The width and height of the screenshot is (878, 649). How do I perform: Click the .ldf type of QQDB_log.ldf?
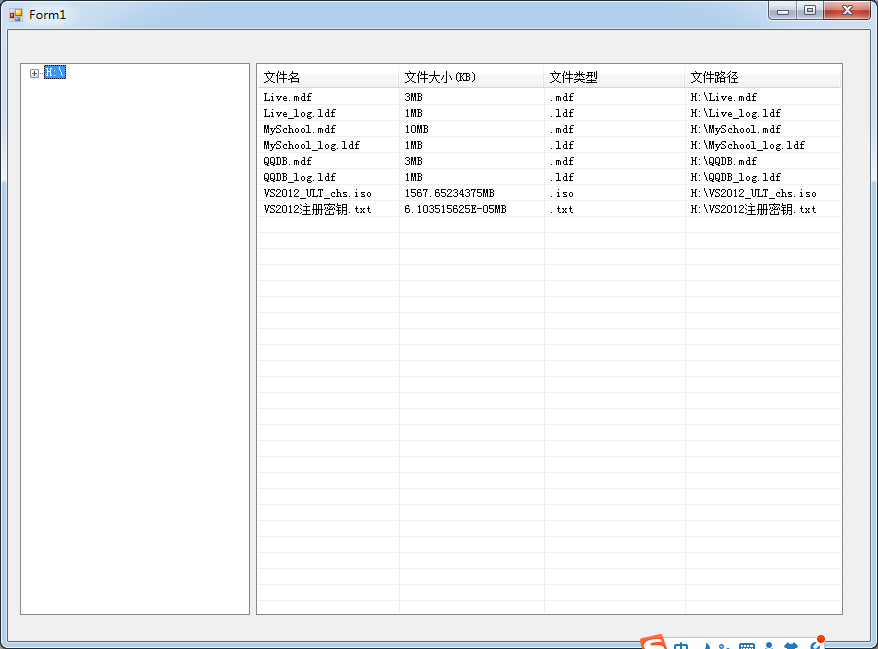click(562, 178)
